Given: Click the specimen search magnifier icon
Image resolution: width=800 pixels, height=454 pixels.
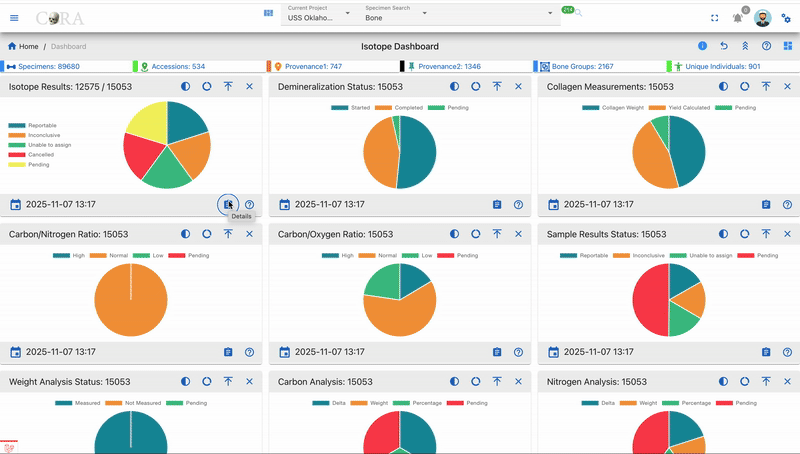Looking at the screenshot, I should (x=579, y=13).
